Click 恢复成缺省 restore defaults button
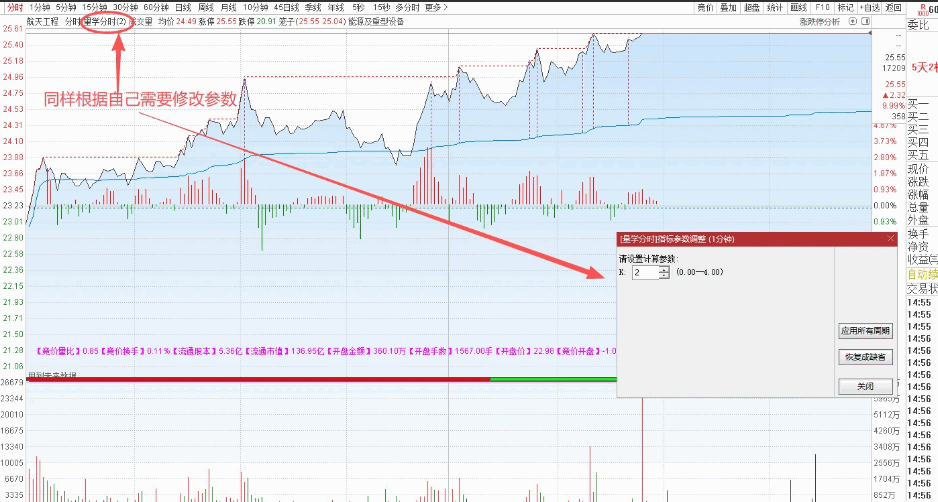The width and height of the screenshot is (938, 502). pyautogui.click(x=866, y=358)
